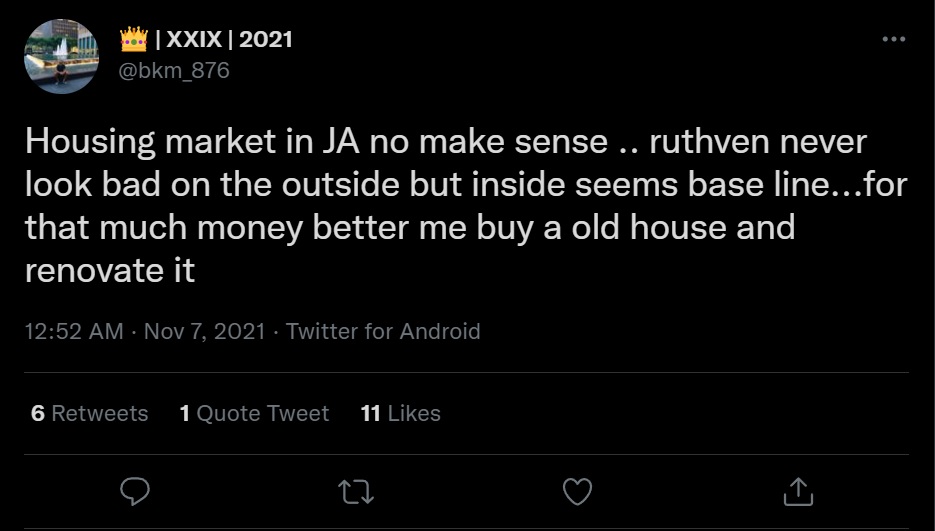Click the 12:52 AM timestamp
The image size is (935, 531).
(74, 331)
